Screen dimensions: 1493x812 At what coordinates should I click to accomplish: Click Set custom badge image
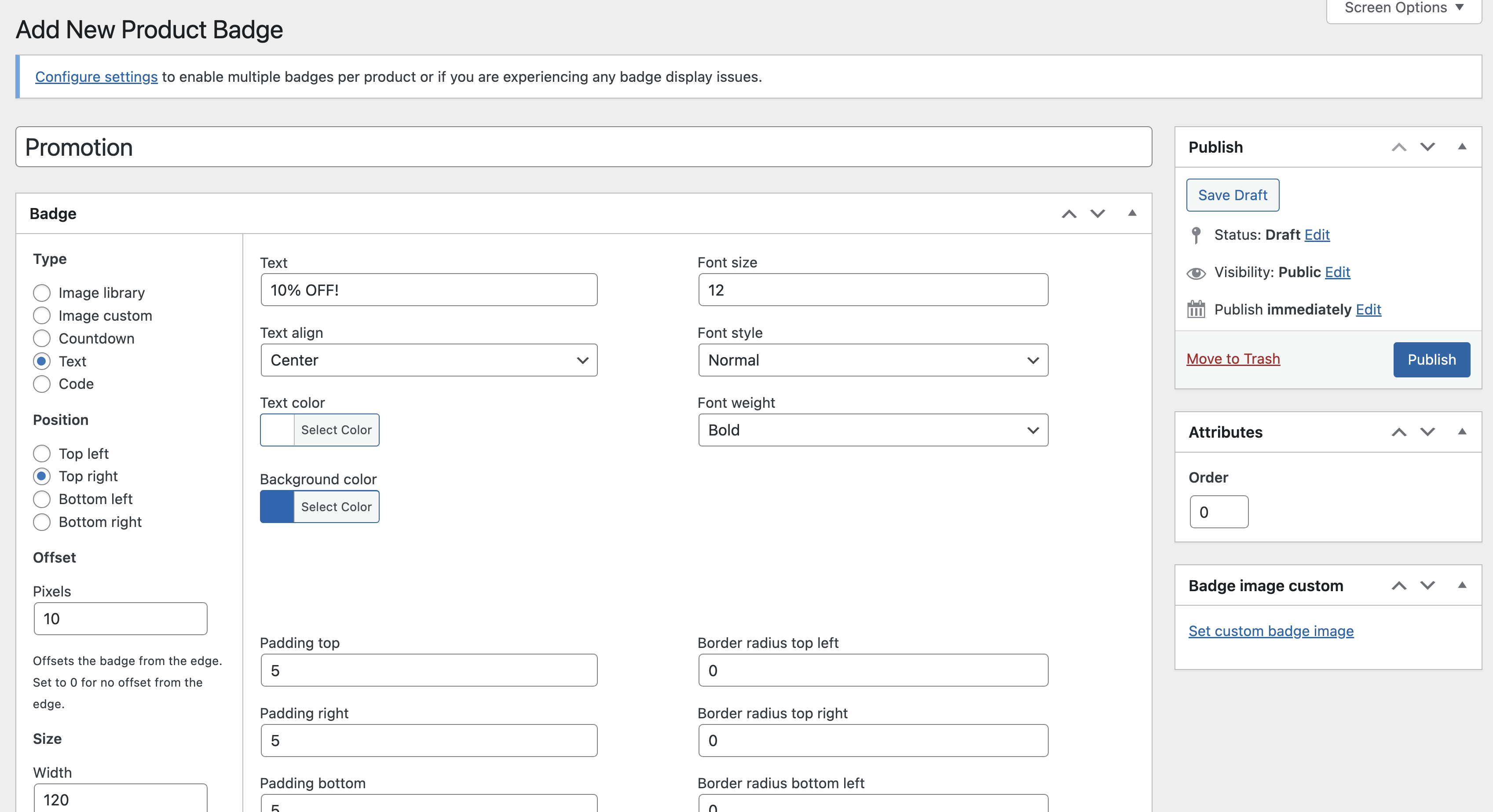(1270, 631)
